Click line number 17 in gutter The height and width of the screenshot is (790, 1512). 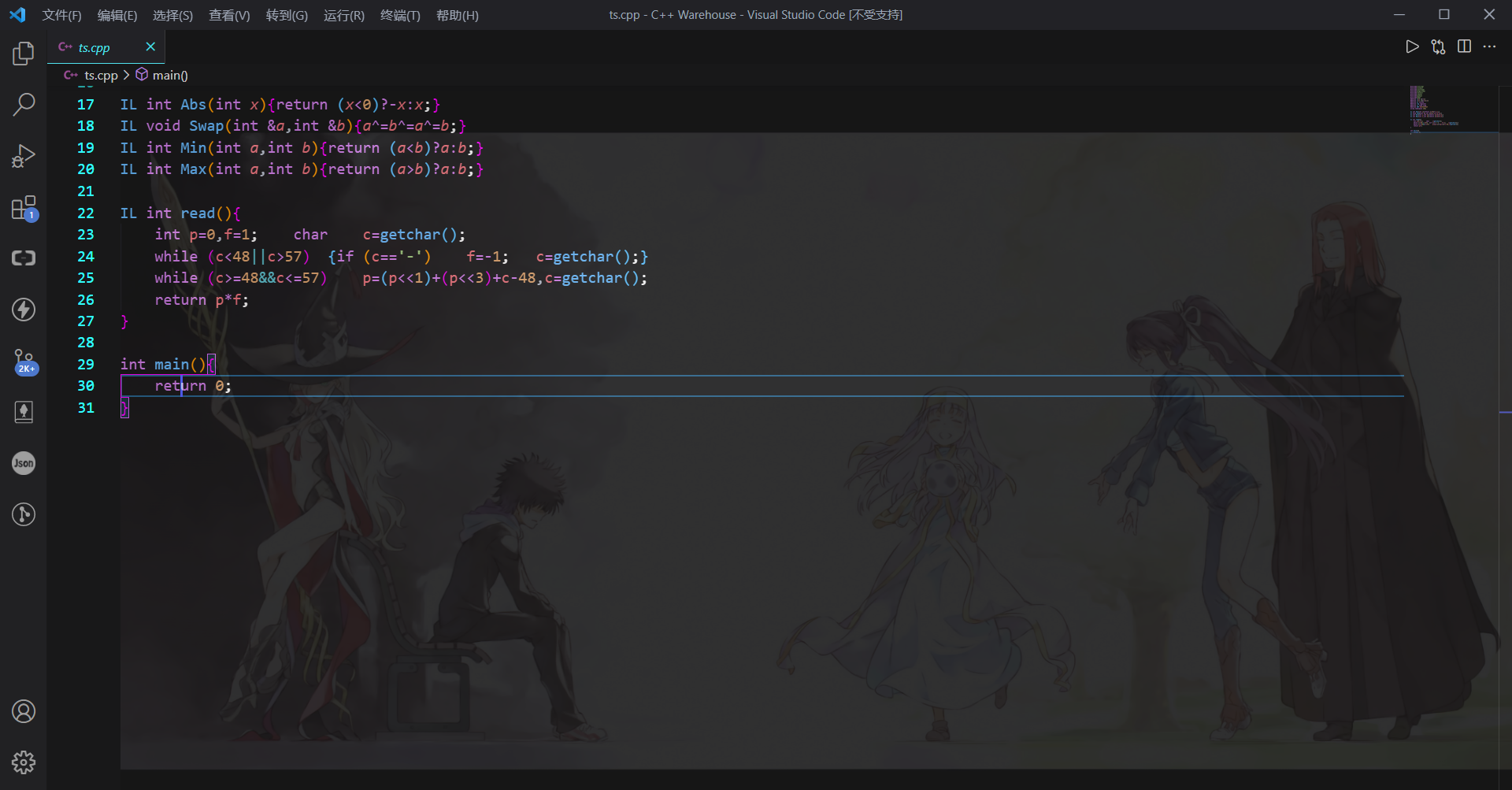[x=86, y=105]
